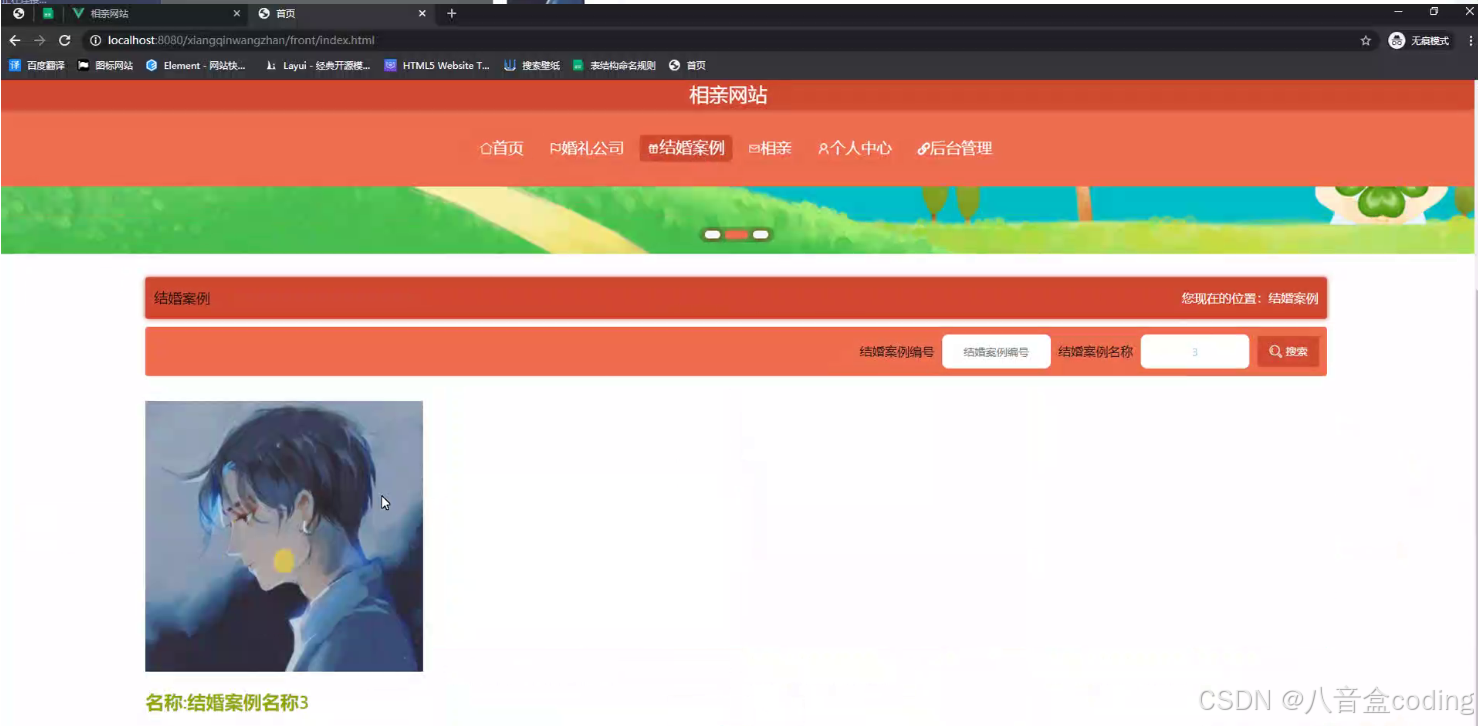The image size is (1478, 726).
Task: Close the 首页 browser tab
Action: 422,14
